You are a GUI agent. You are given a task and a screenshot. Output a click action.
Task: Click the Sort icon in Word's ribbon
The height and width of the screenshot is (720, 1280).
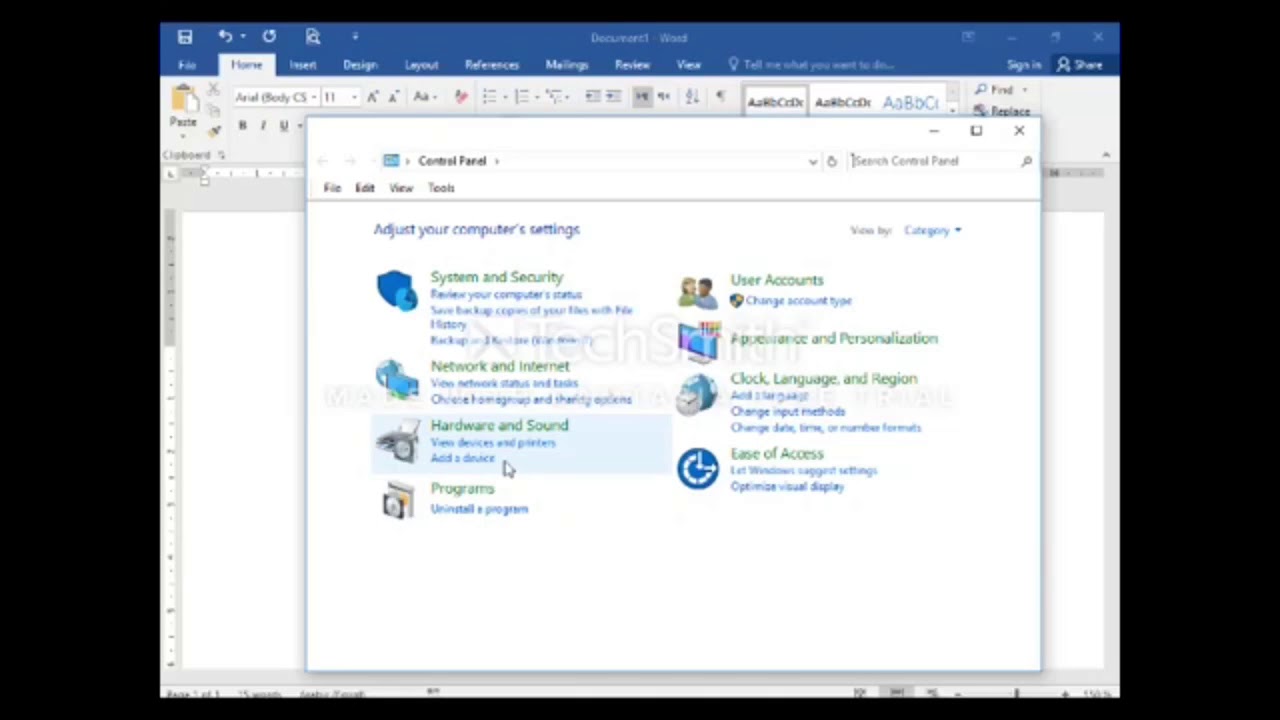coord(692,97)
